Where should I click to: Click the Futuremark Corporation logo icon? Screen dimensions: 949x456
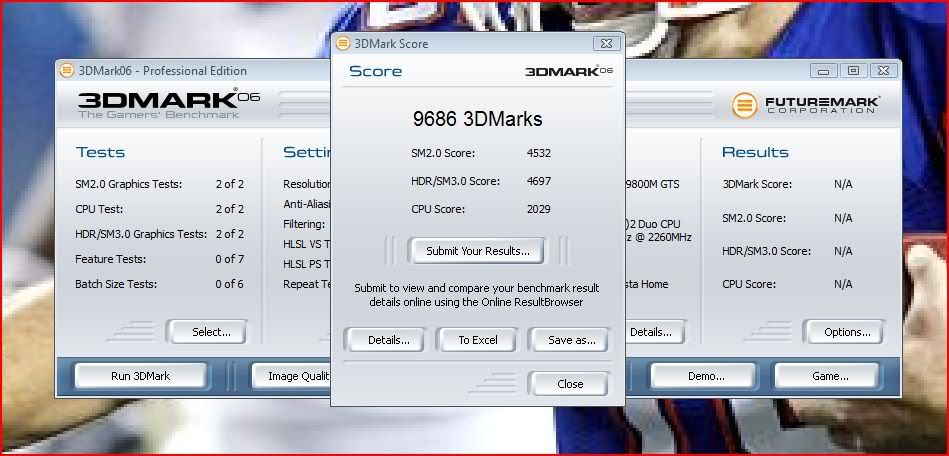point(744,105)
